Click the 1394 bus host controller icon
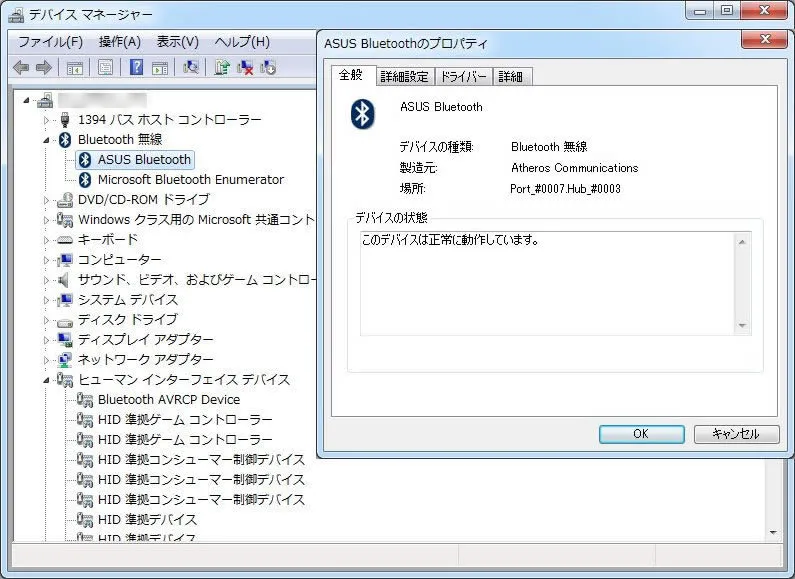Screen dimensions: 795x579 tap(65, 120)
